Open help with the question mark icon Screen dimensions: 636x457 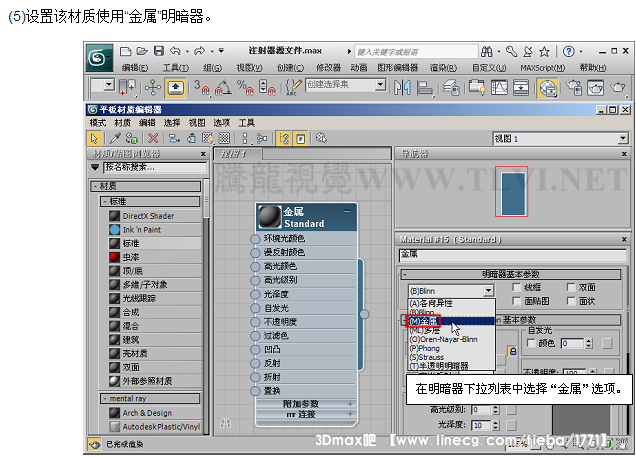click(569, 51)
